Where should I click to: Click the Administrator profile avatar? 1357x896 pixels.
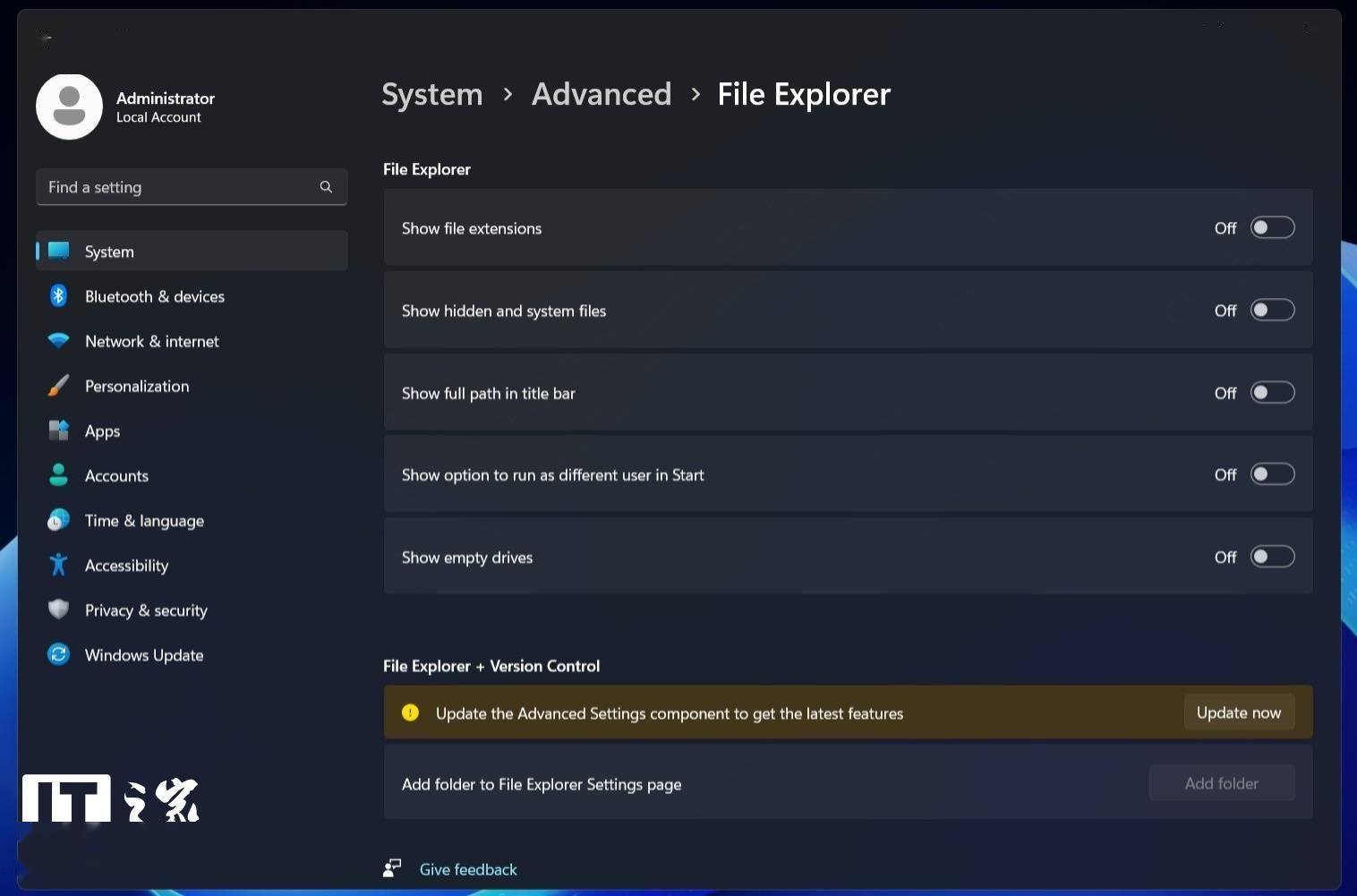coord(69,107)
